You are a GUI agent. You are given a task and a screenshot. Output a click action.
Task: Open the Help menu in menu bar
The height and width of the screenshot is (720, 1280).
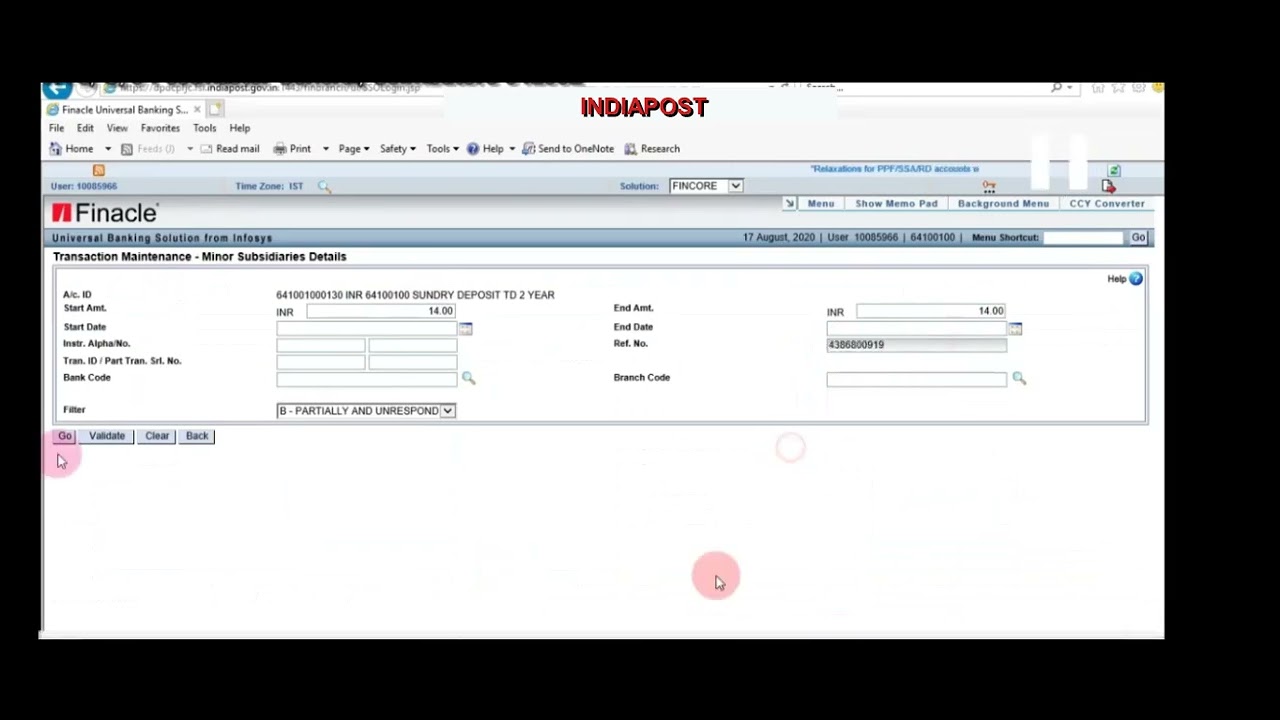coord(240,128)
